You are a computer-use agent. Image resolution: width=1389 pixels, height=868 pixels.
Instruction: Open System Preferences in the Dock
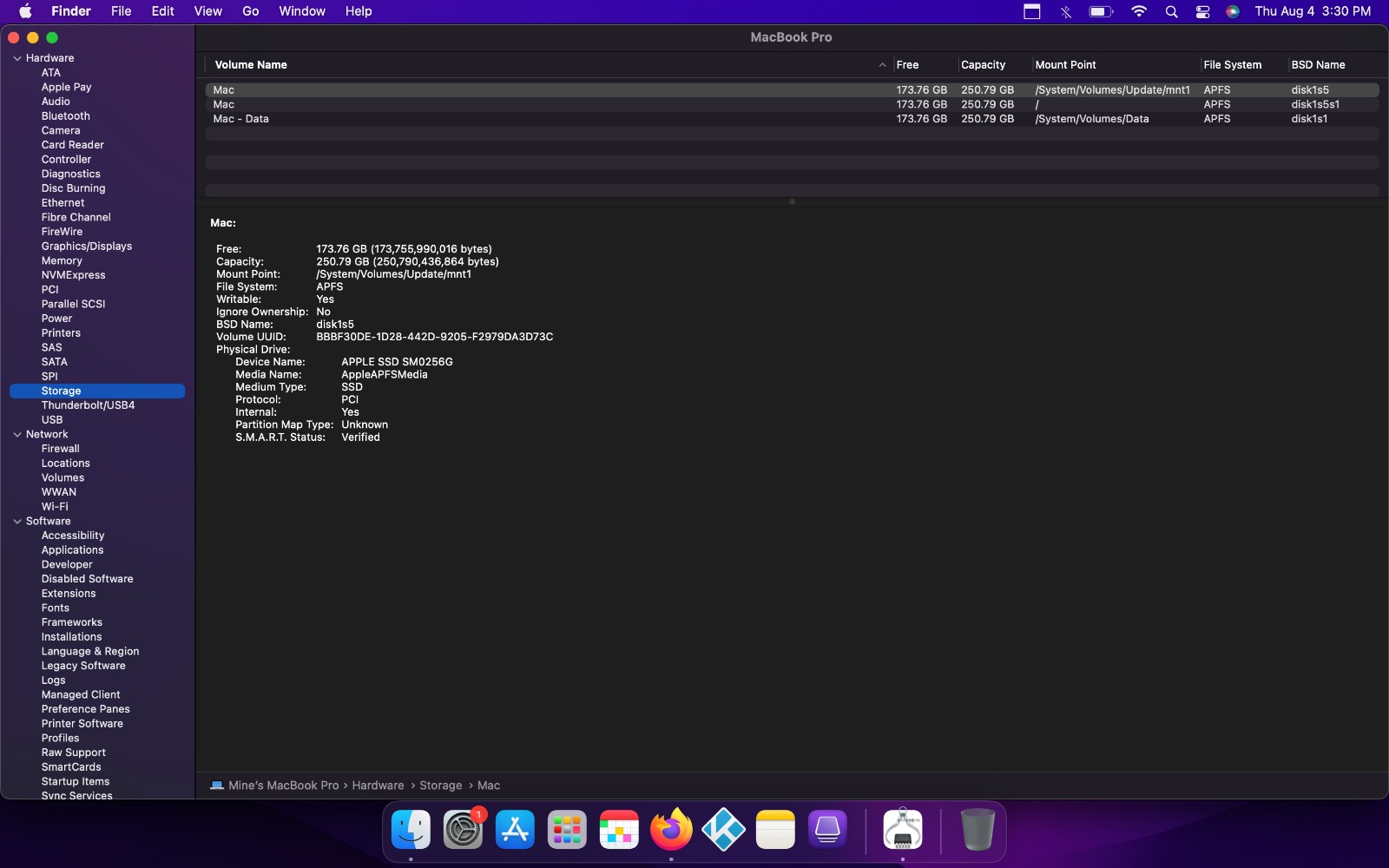point(463,830)
